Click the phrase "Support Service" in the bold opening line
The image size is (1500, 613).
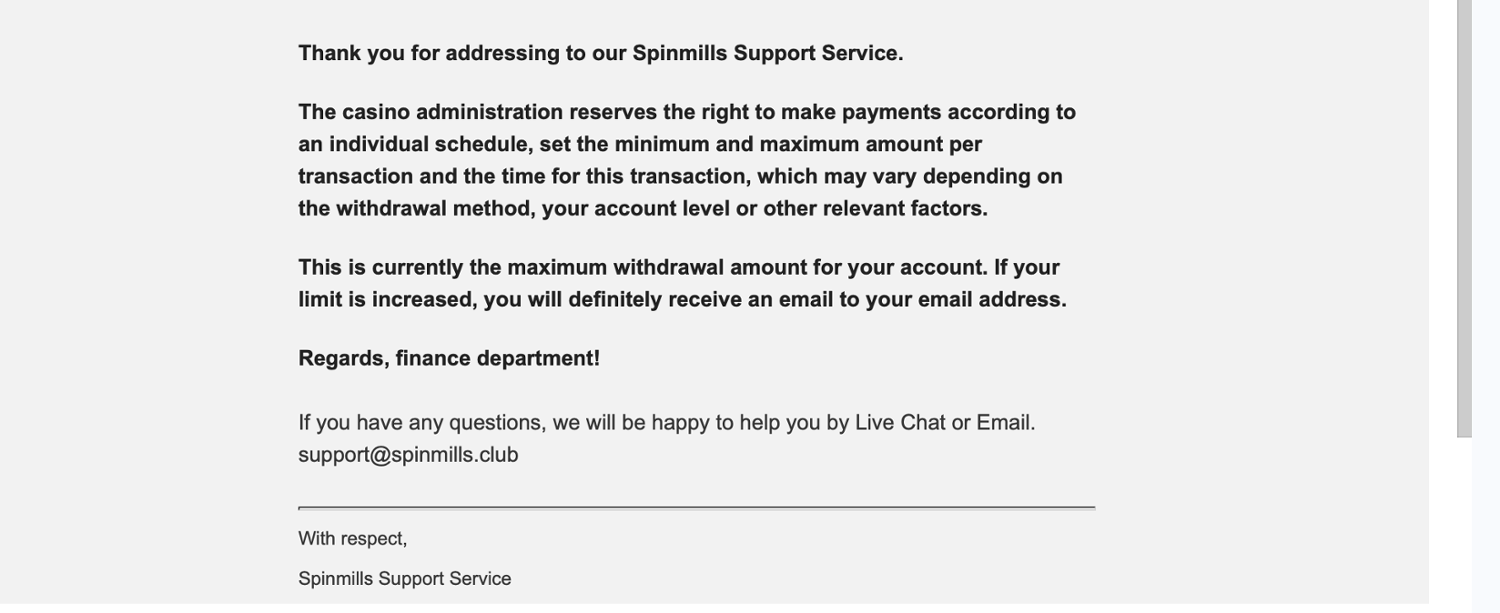[816, 54]
